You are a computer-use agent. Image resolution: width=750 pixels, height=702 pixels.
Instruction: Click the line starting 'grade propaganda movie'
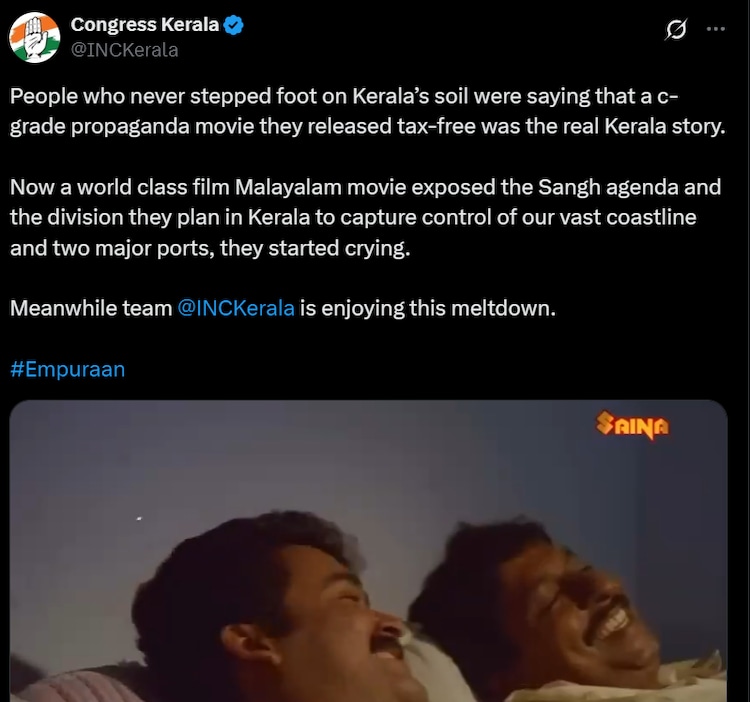coord(367,127)
